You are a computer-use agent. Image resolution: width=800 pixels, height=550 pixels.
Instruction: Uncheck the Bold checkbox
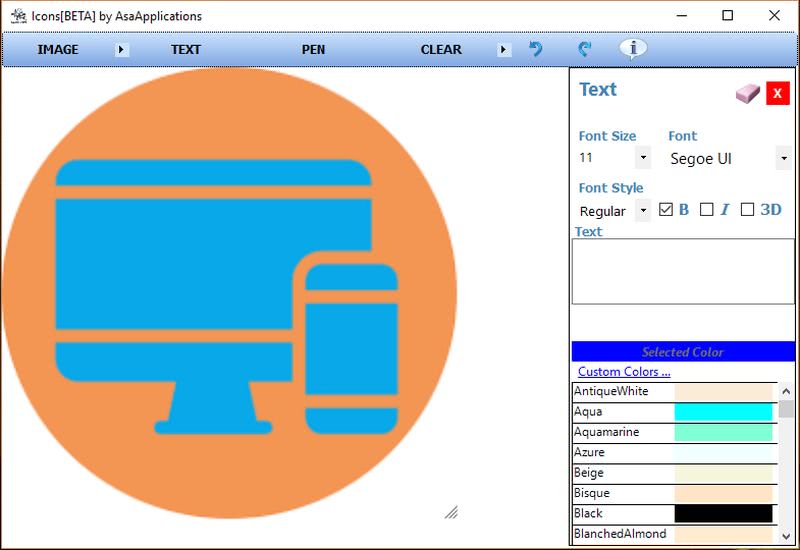click(666, 210)
